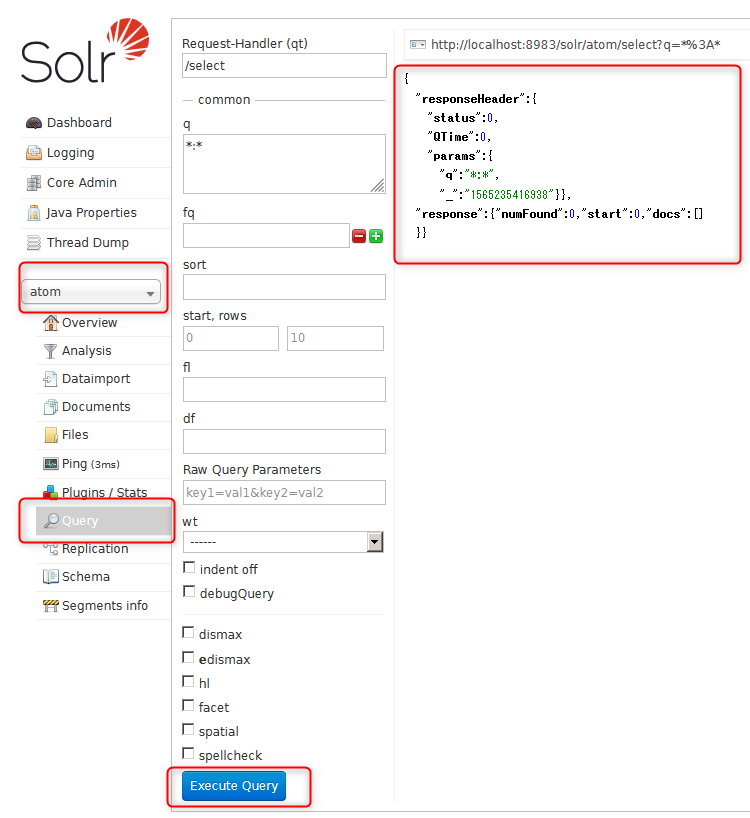Screen dimensions: 750x818
Task: Open the Dashboard icon
Action: click(x=34, y=123)
